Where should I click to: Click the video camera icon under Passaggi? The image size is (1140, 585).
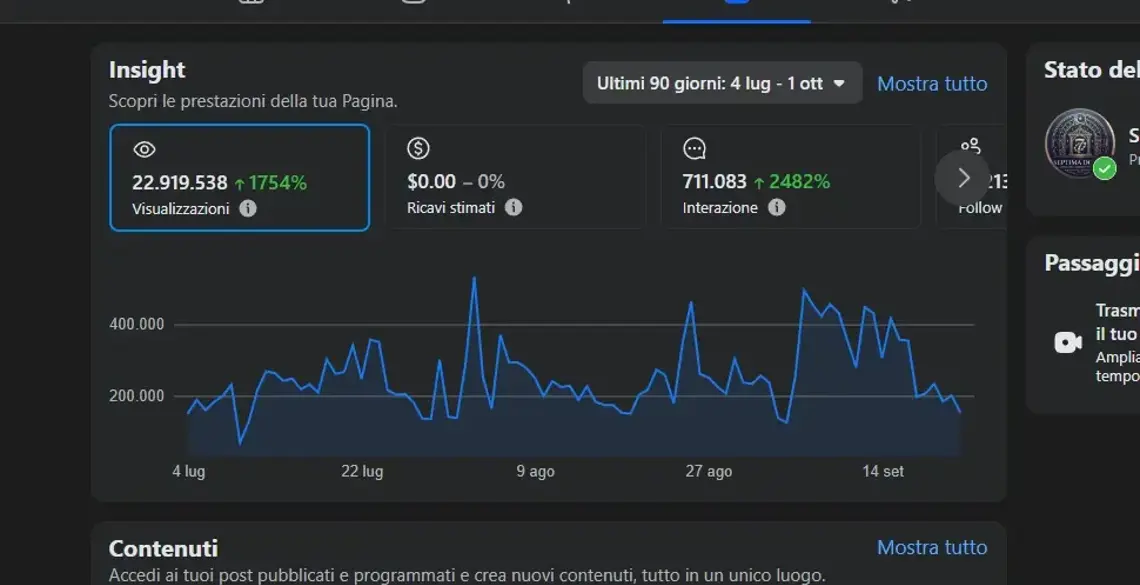[x=1067, y=342]
